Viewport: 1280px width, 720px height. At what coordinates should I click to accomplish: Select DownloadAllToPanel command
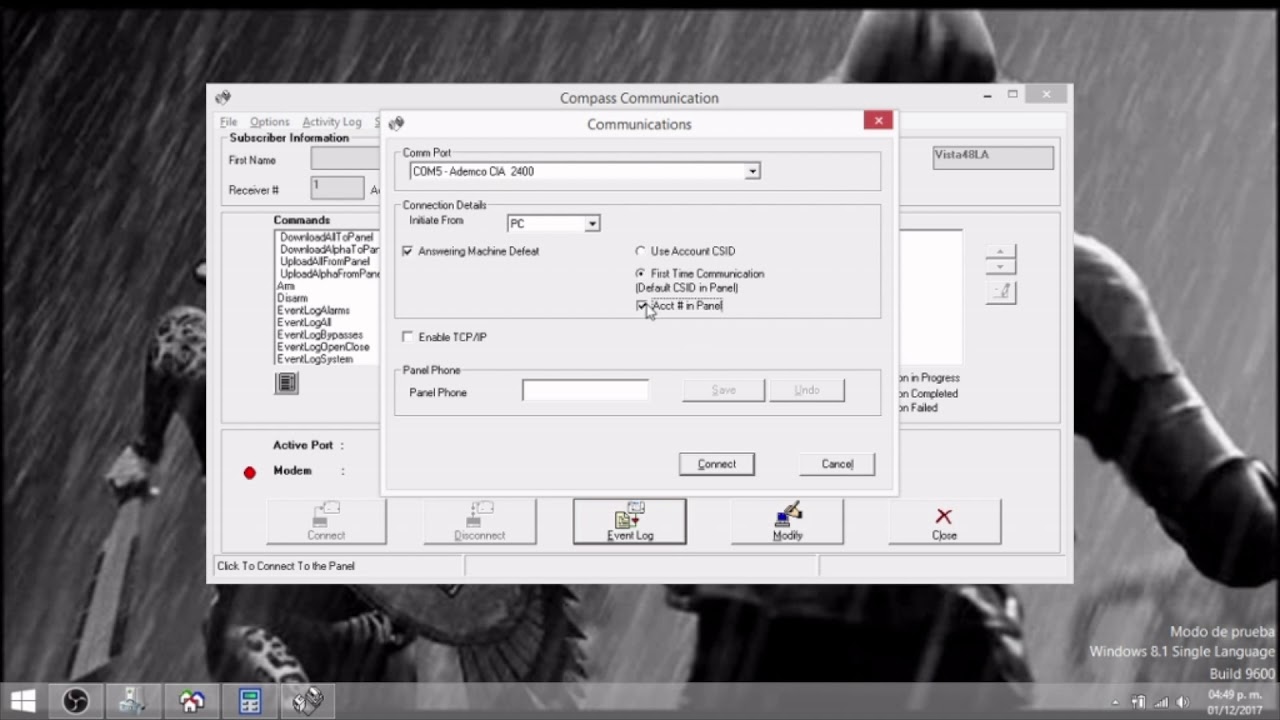[x=326, y=237]
